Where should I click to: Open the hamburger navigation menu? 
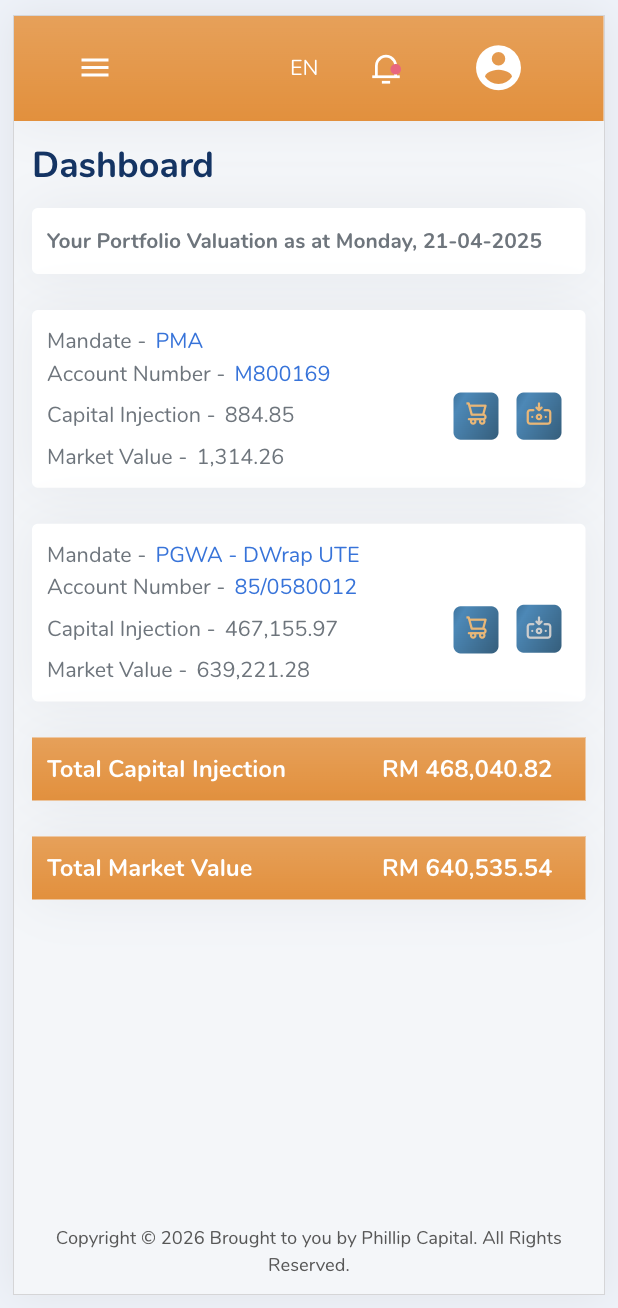coord(95,68)
